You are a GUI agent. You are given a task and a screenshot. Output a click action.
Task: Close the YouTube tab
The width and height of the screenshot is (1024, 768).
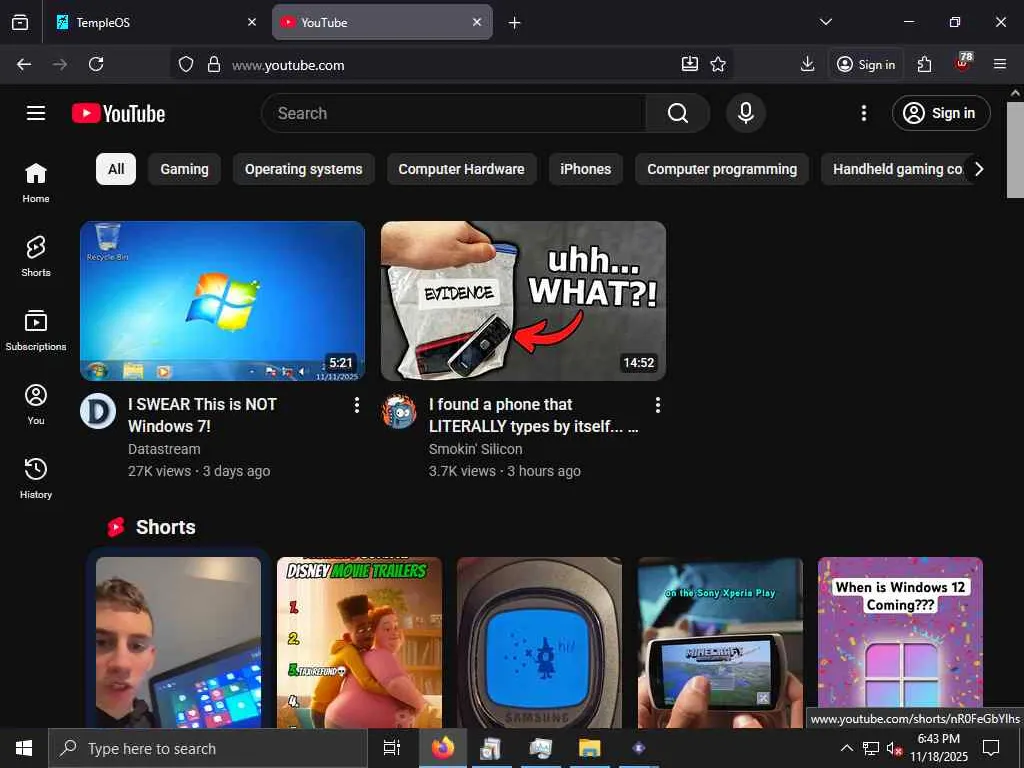[x=477, y=22]
